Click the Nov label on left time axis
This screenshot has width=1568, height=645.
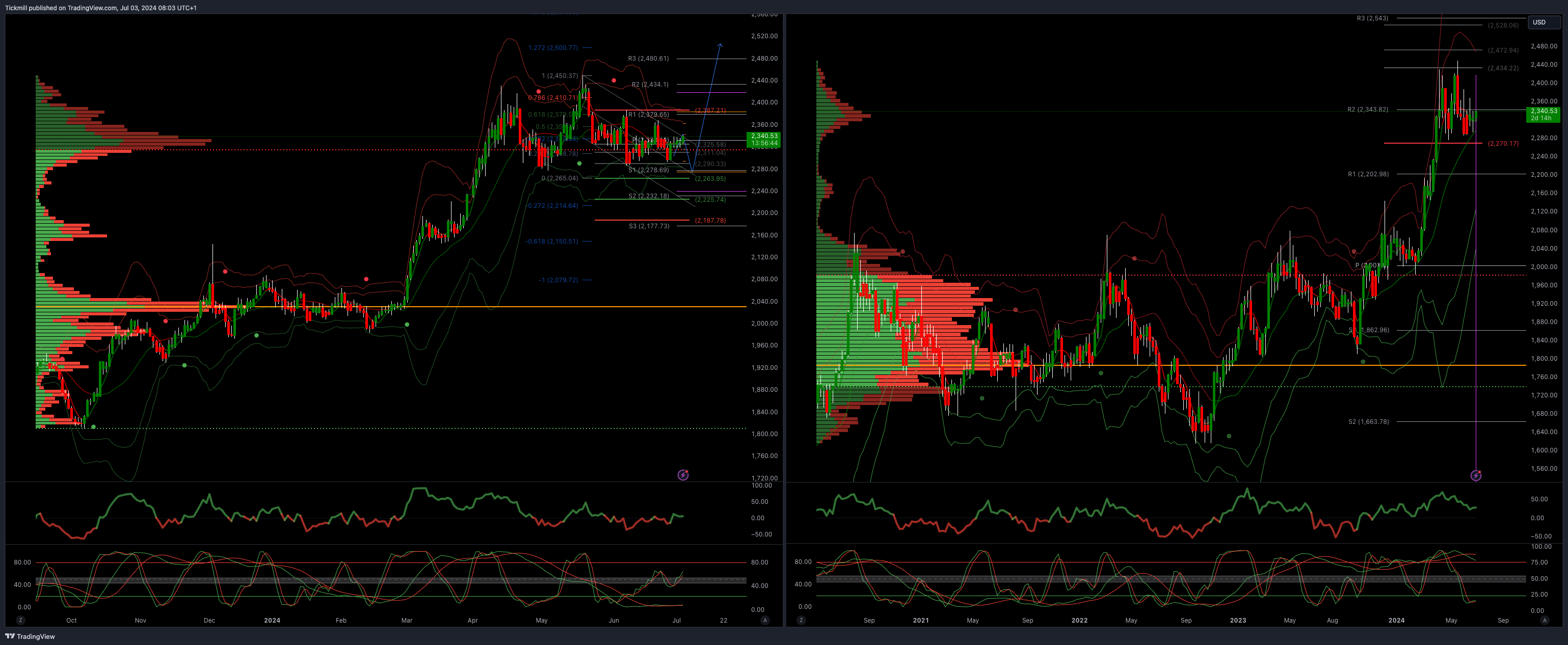point(141,620)
